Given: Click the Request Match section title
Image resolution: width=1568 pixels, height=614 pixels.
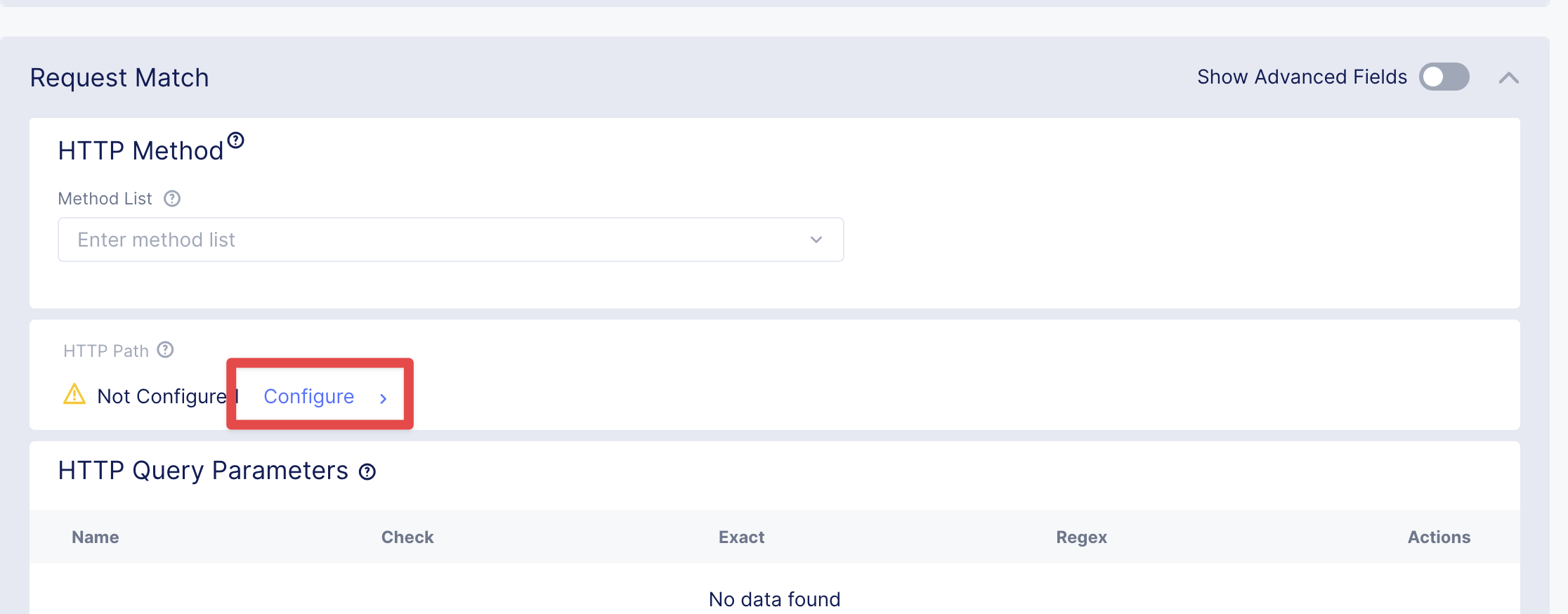Looking at the screenshot, I should pos(119,77).
